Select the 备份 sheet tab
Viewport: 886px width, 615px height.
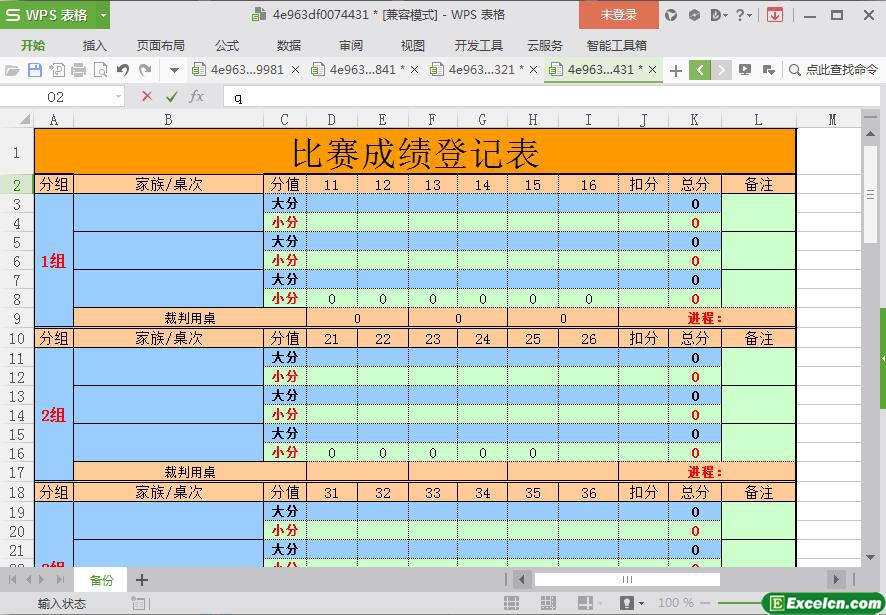tap(102, 580)
